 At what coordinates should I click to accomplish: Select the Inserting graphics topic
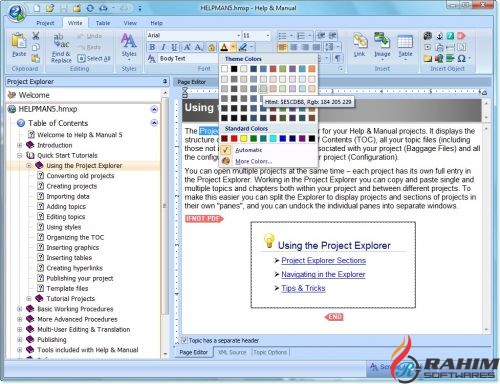[x=73, y=248]
